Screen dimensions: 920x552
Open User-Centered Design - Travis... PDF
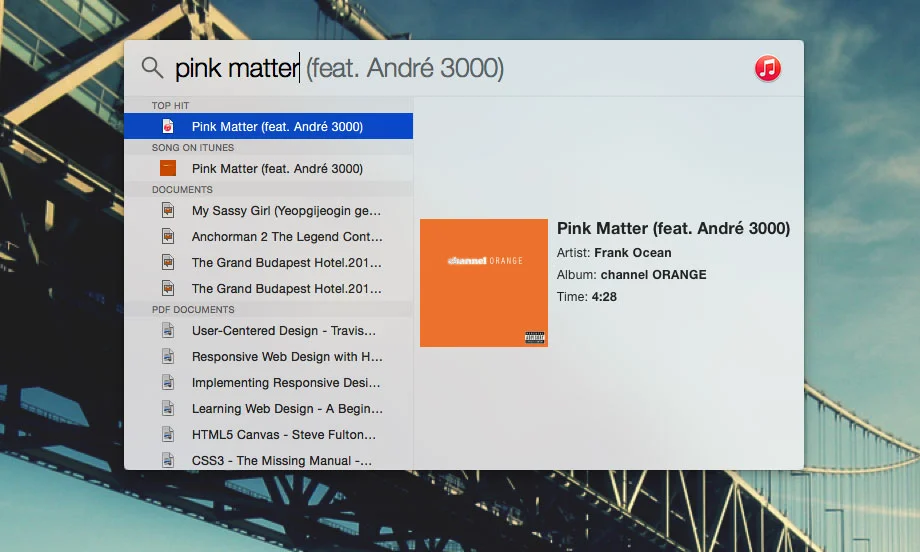pos(269,330)
